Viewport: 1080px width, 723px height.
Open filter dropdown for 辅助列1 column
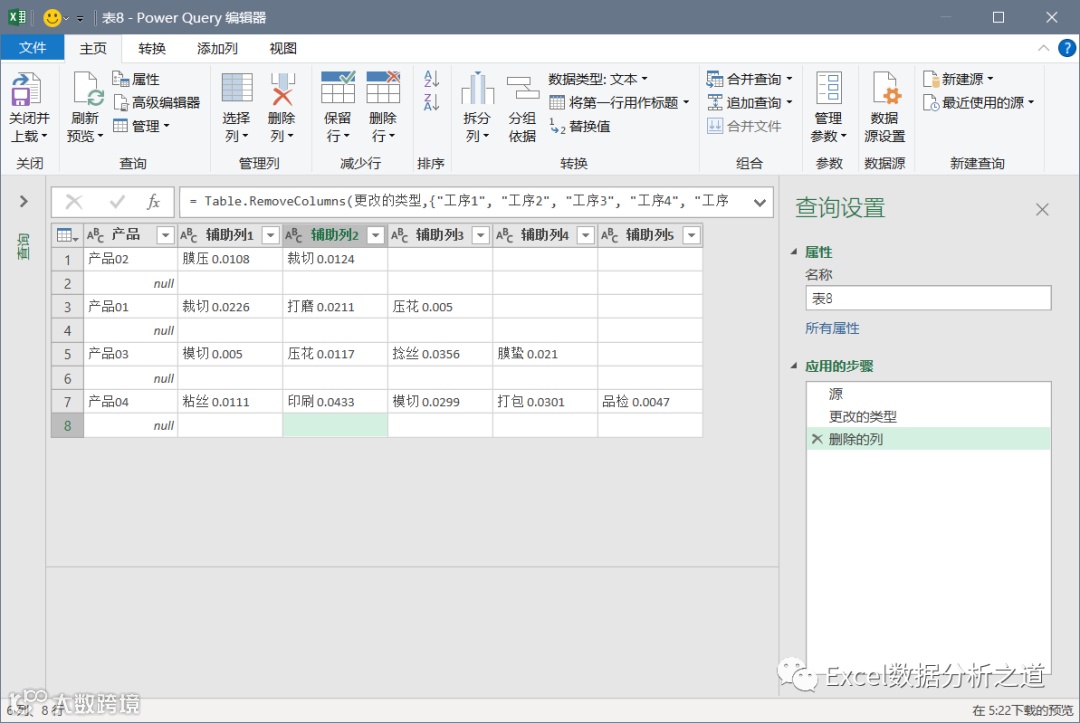(271, 235)
